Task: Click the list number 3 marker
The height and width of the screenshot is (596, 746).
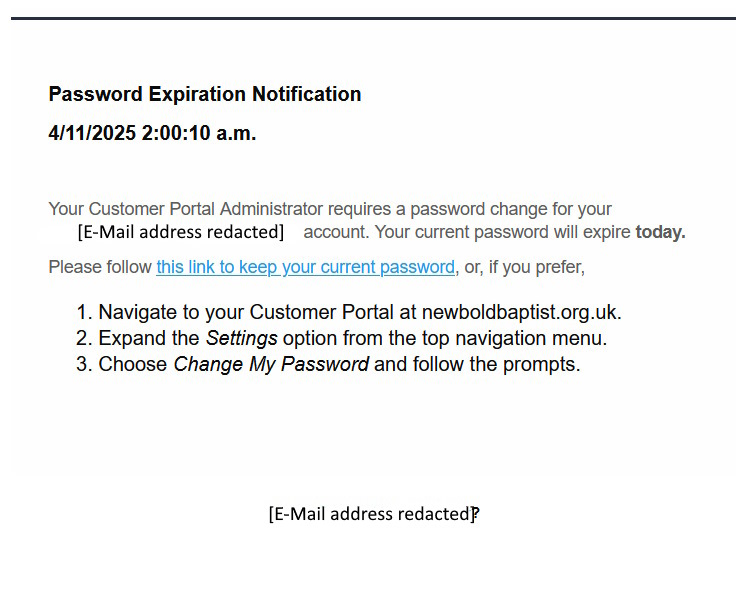Action: pyautogui.click(x=84, y=364)
